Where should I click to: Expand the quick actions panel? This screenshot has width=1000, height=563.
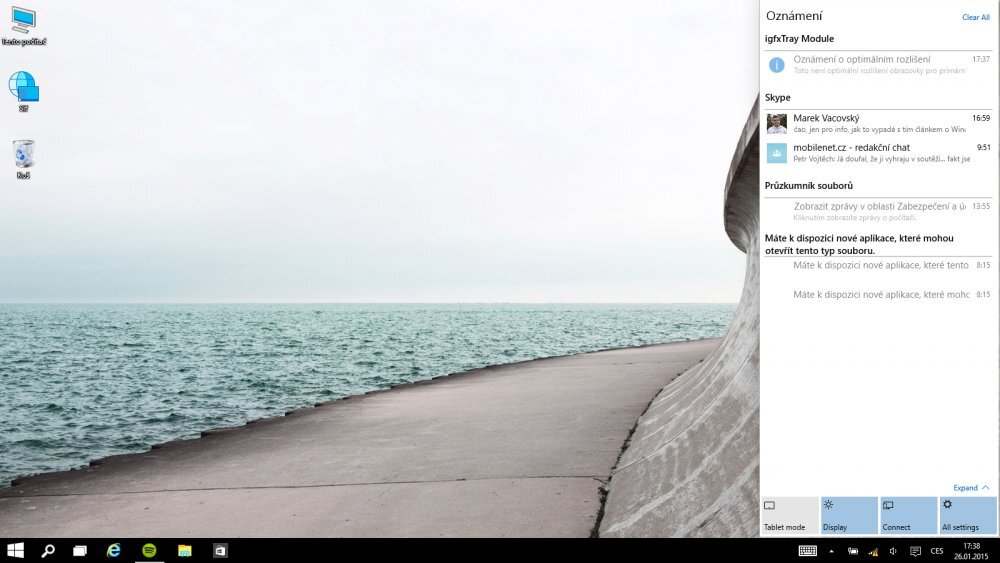tap(971, 488)
